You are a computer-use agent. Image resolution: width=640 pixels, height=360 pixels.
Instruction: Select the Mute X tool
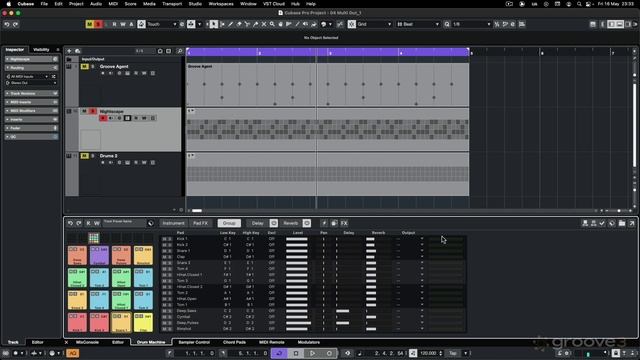[264, 24]
